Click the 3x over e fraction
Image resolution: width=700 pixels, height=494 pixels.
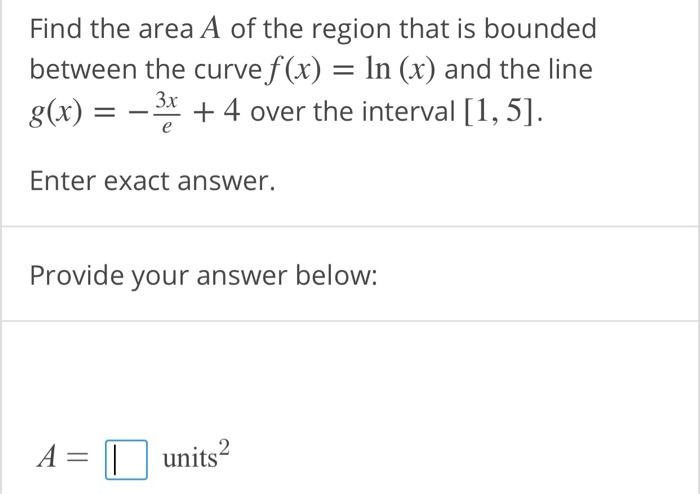(167, 112)
